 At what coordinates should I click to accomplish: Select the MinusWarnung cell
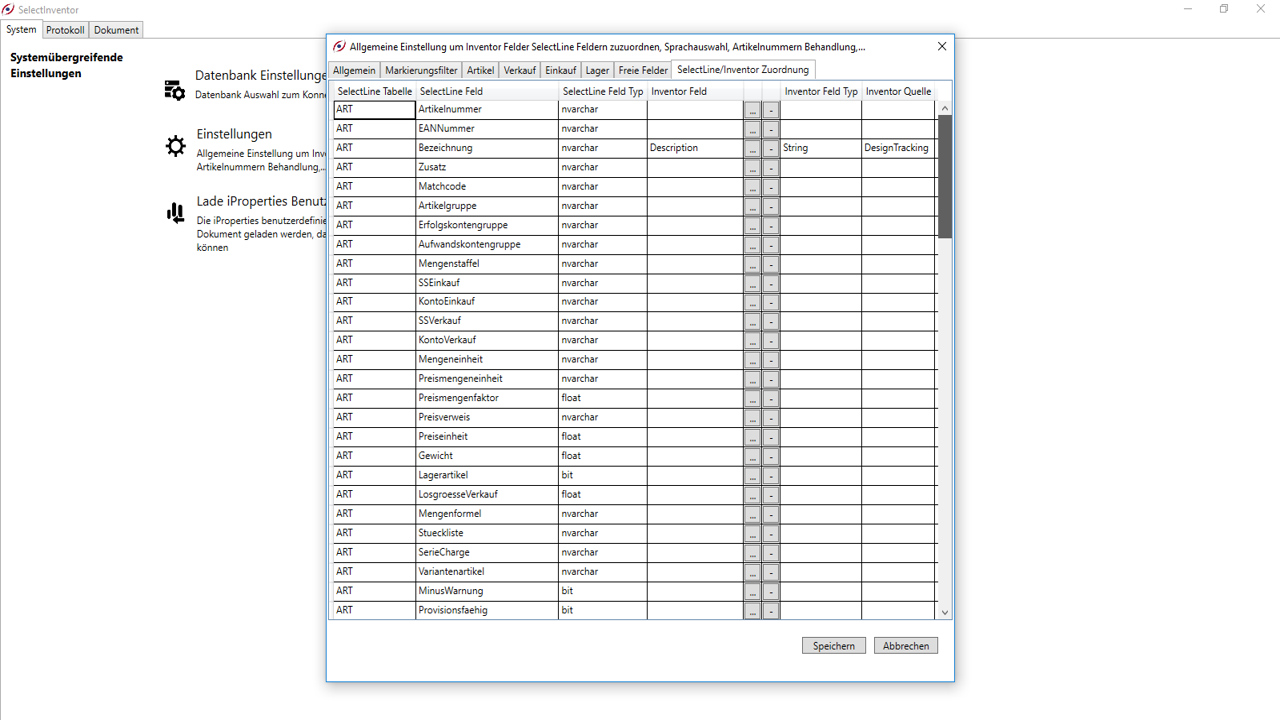pyautogui.click(x=487, y=591)
